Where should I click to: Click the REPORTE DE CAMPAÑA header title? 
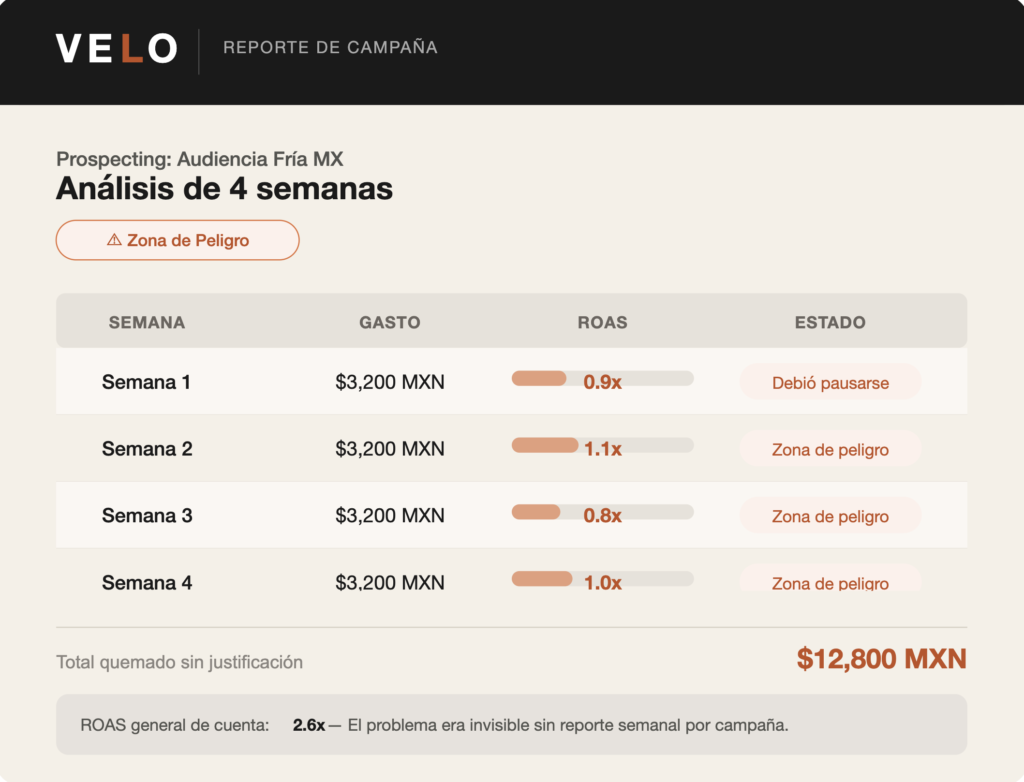[330, 48]
